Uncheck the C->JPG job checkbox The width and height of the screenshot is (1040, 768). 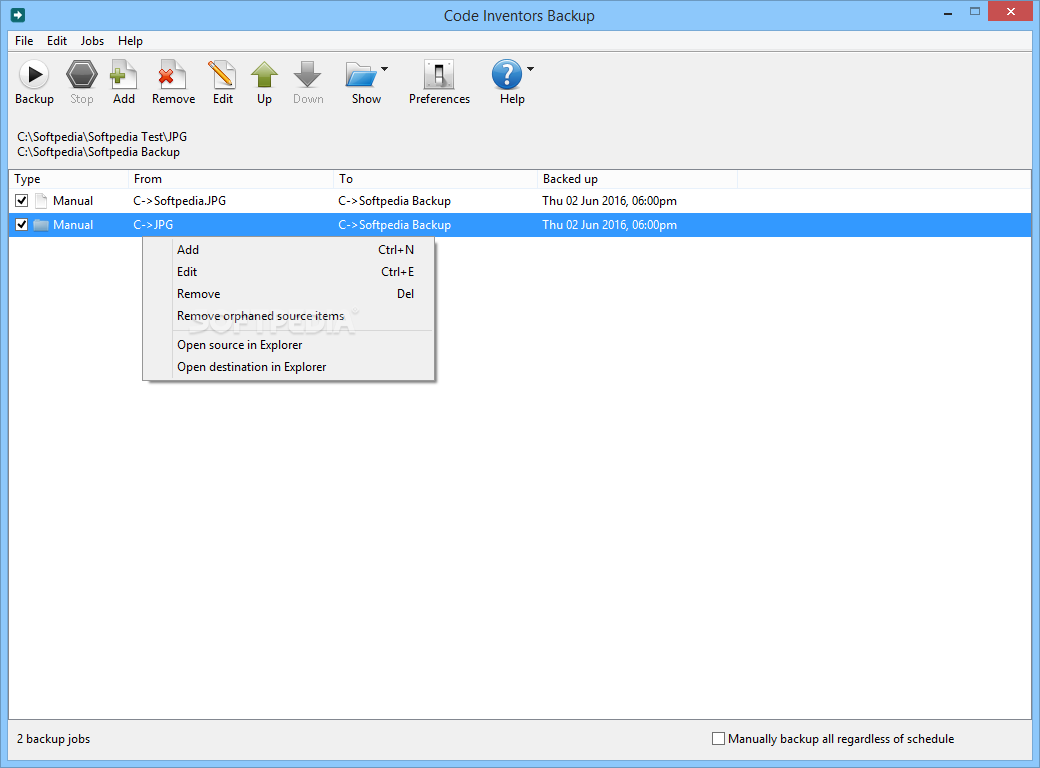(21, 224)
